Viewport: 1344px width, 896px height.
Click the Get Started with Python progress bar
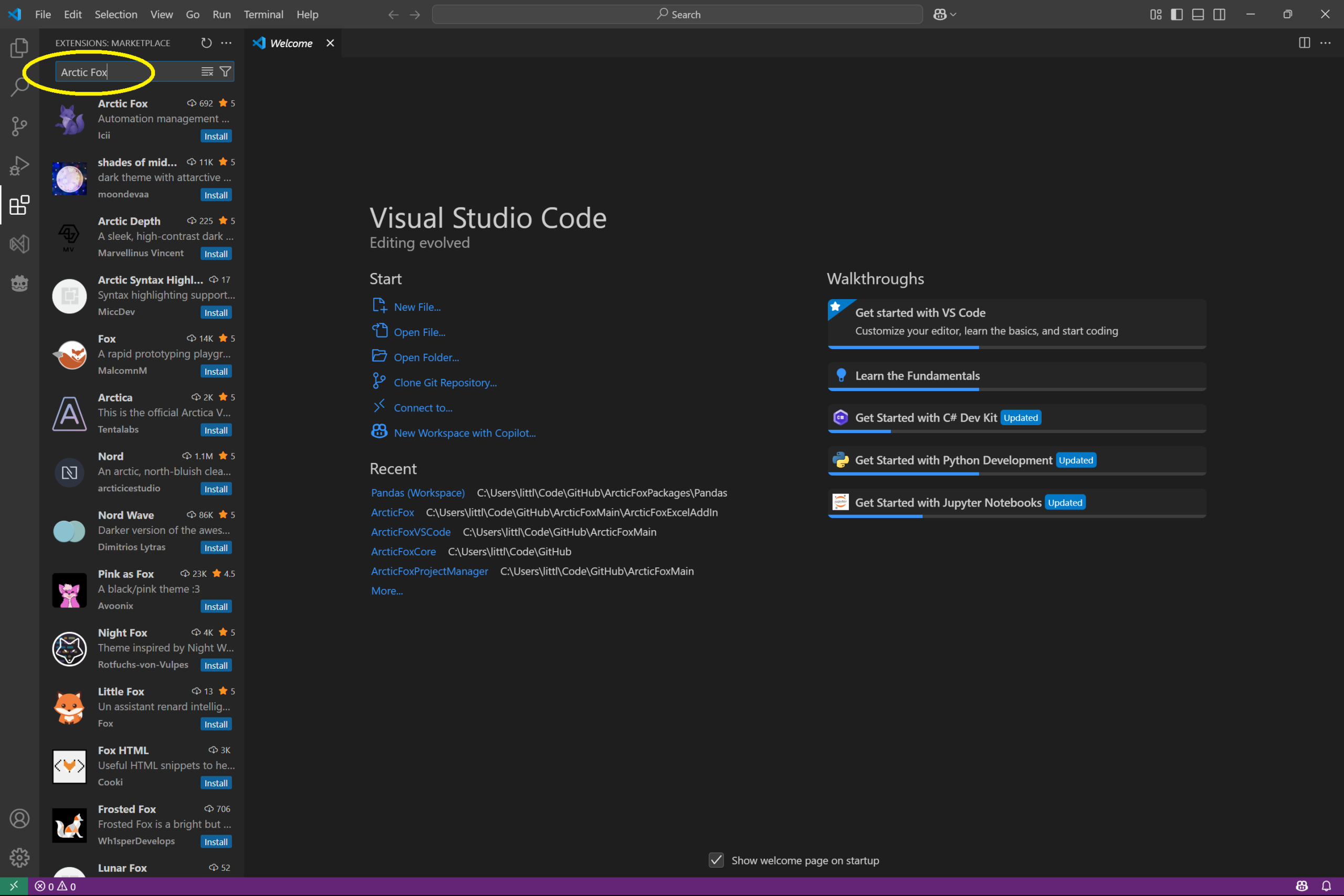point(1016,473)
